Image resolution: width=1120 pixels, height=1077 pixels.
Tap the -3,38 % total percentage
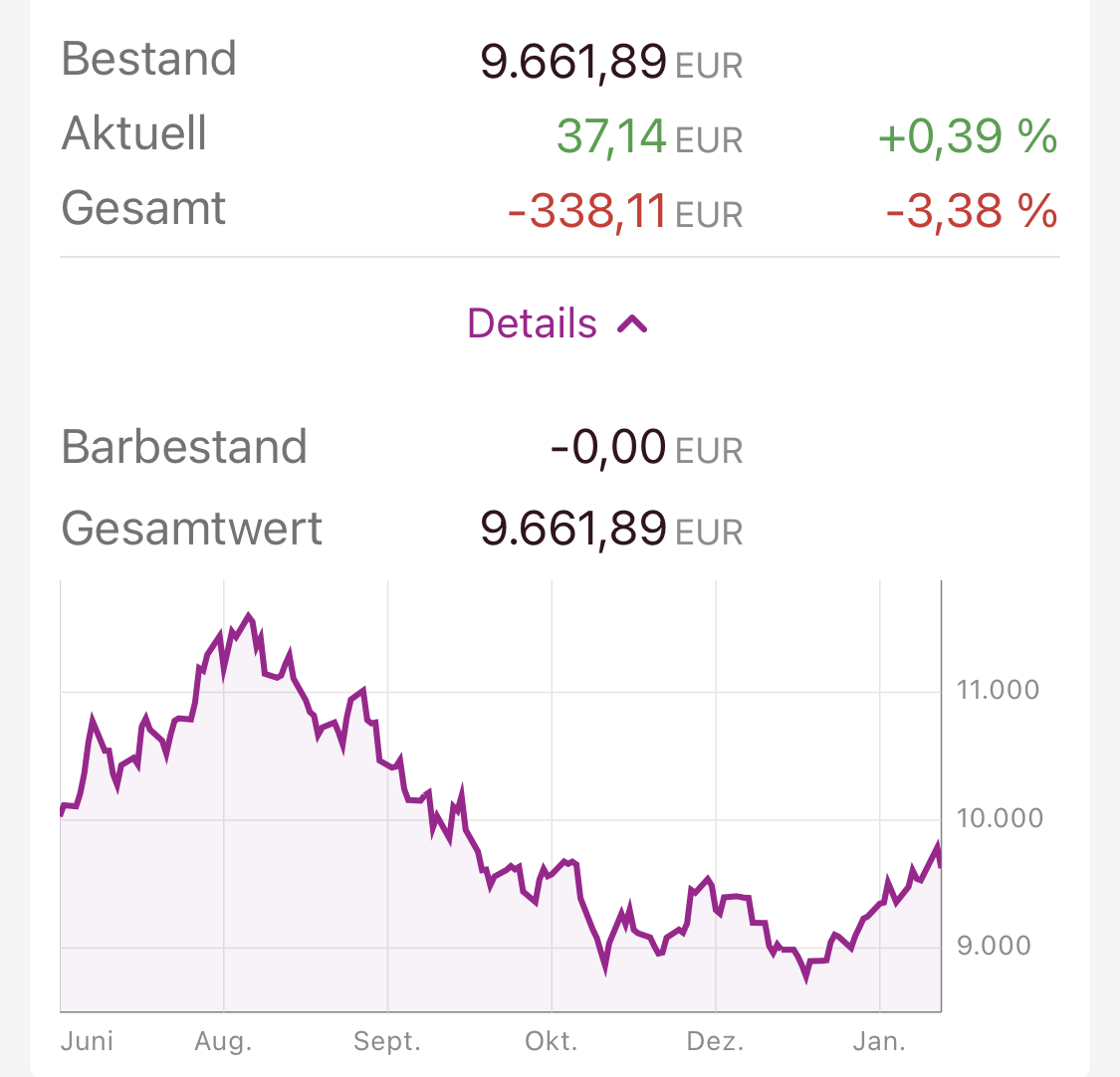coord(972,211)
